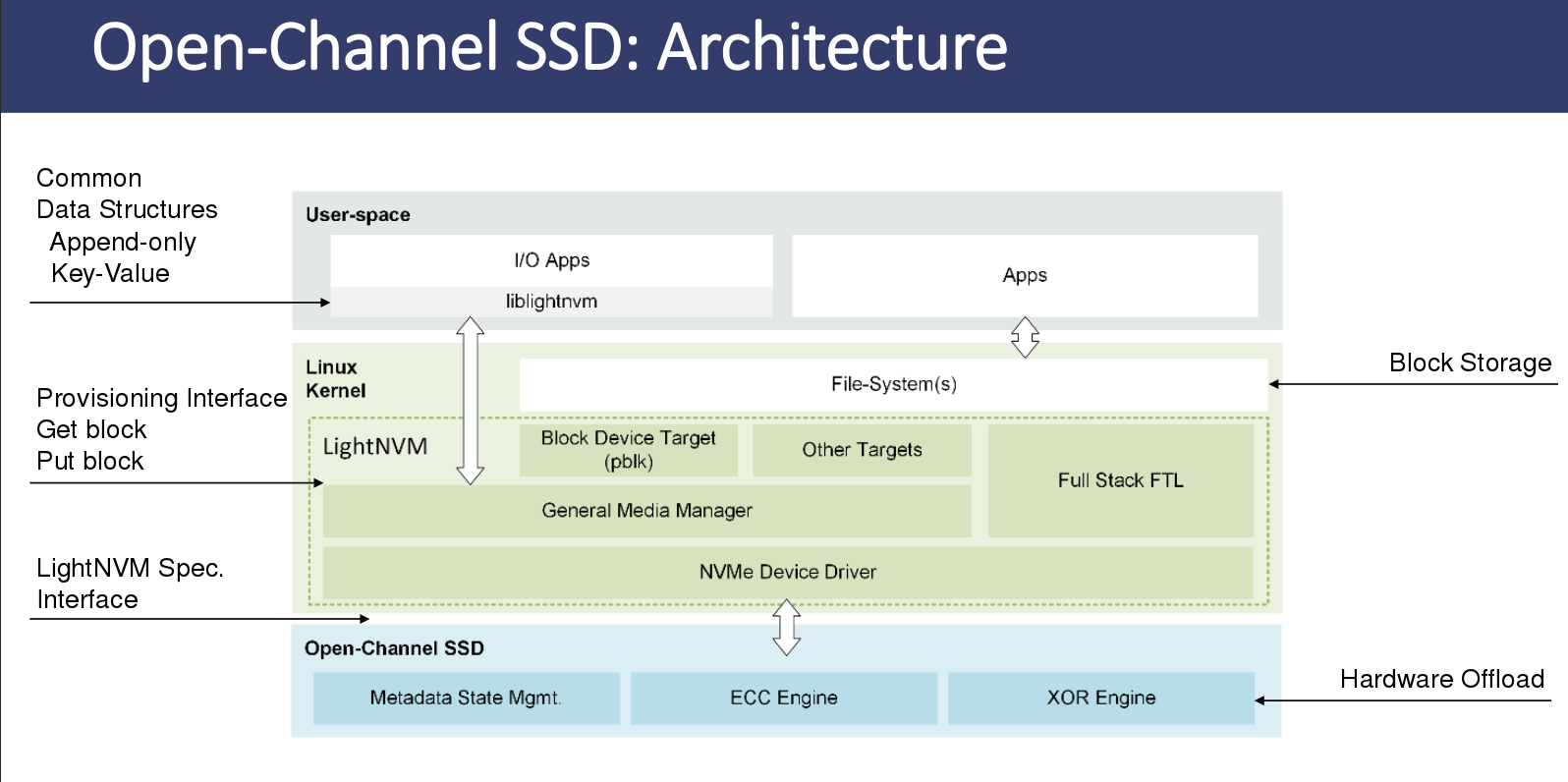Select the File-System(s) block
This screenshot has height=782, width=1568.
click(x=894, y=384)
